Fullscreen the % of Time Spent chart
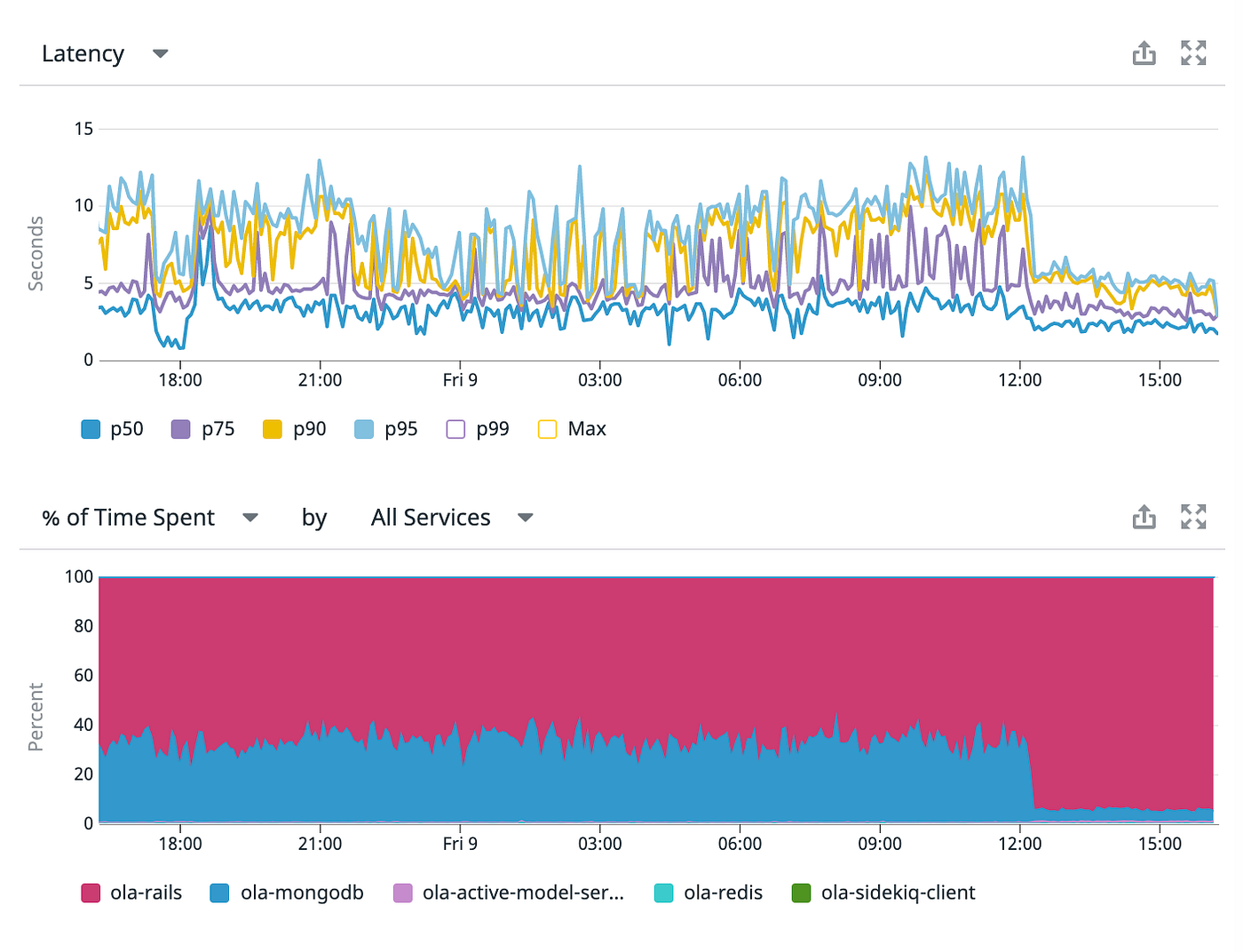This screenshot has width=1243, height=952. coord(1193,516)
